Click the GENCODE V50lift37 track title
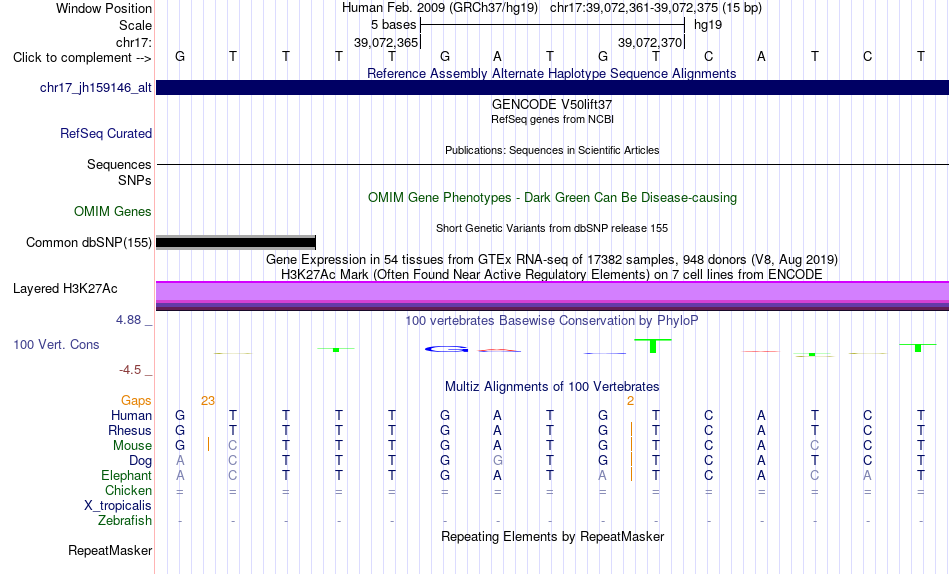 (552, 104)
